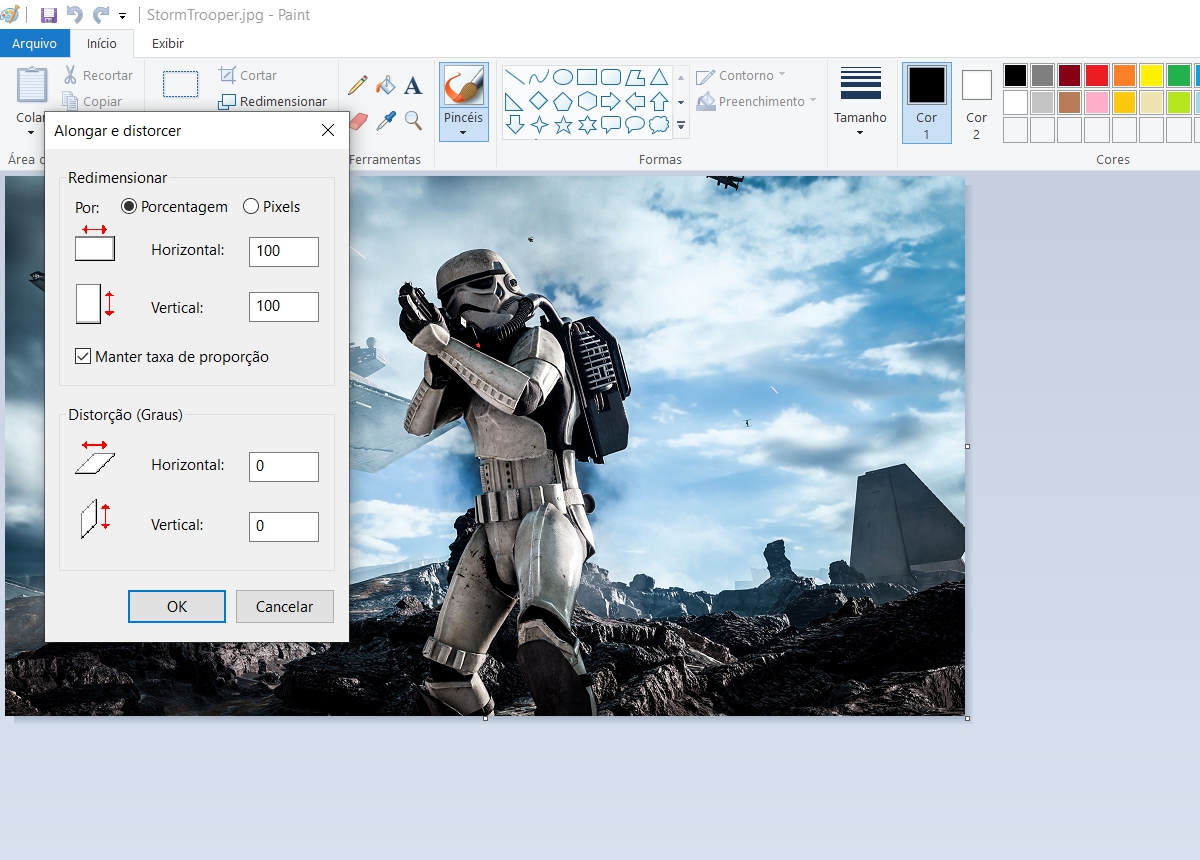The image size is (1200, 860).
Task: Click the Redimensionar Horizontal input field
Action: (x=284, y=251)
